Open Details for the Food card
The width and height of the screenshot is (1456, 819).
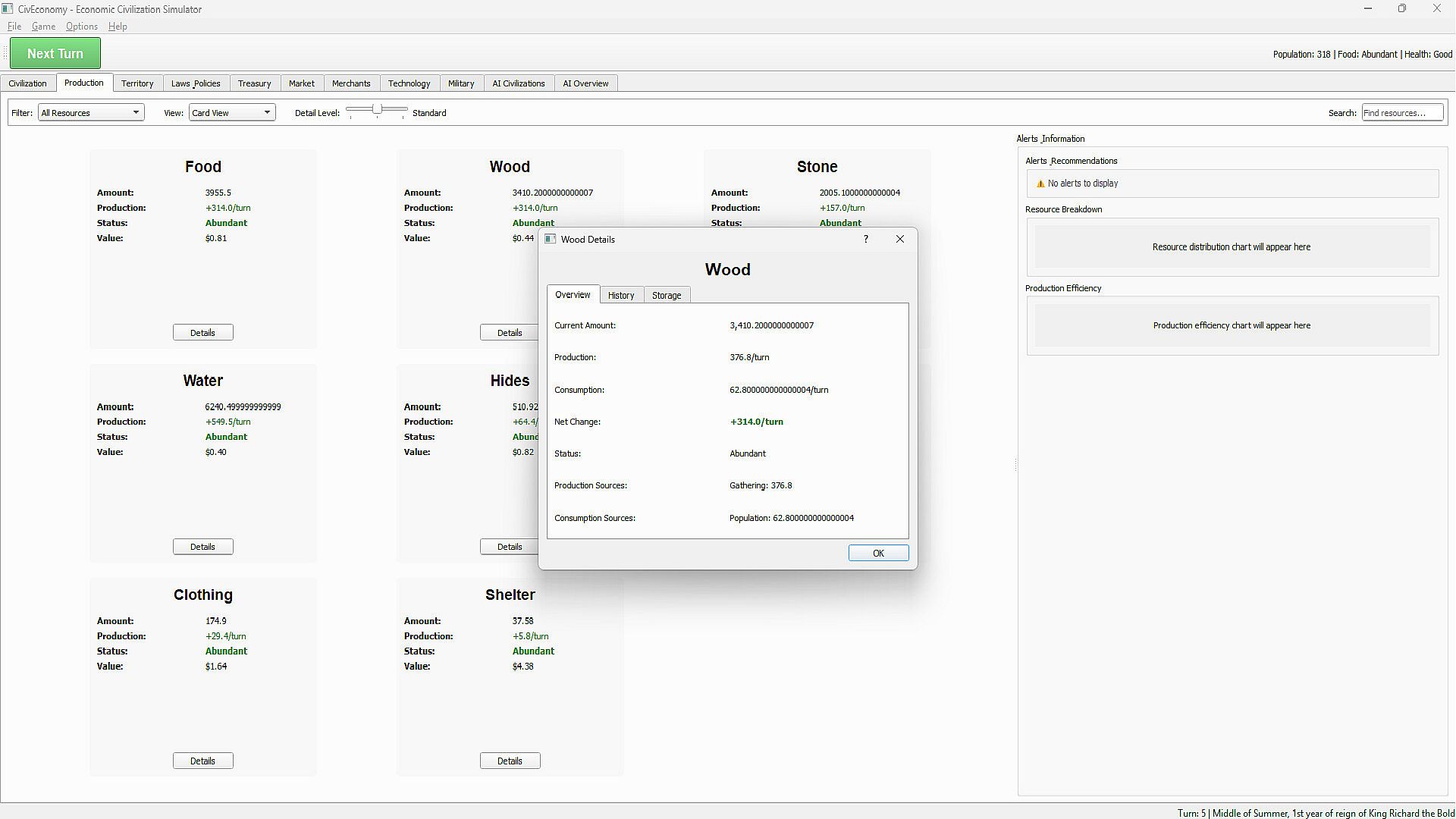coord(202,333)
